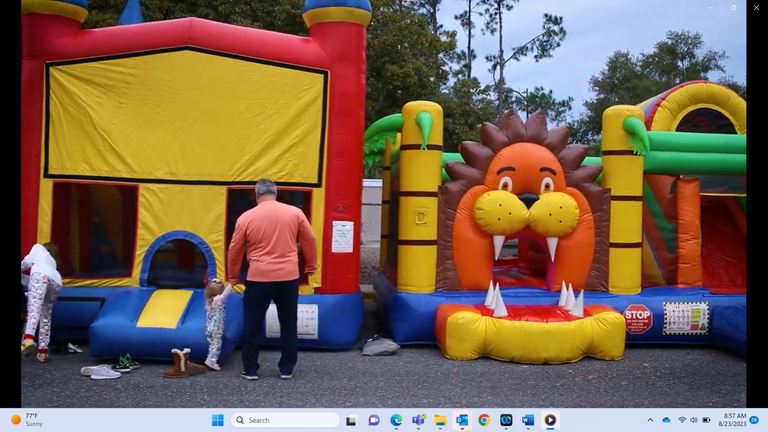768x432 pixels.
Task: Select the active media player taskbar icon
Action: tap(550, 420)
